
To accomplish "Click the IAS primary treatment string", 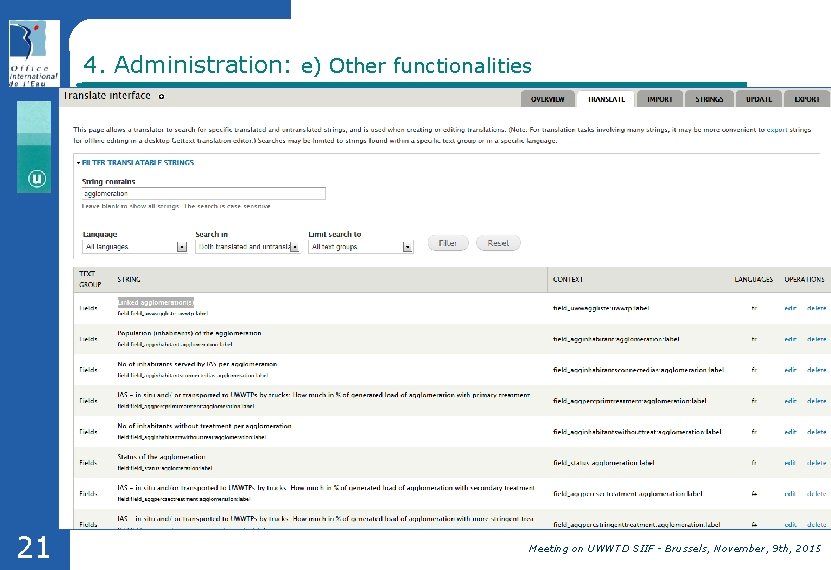I will coord(324,395).
